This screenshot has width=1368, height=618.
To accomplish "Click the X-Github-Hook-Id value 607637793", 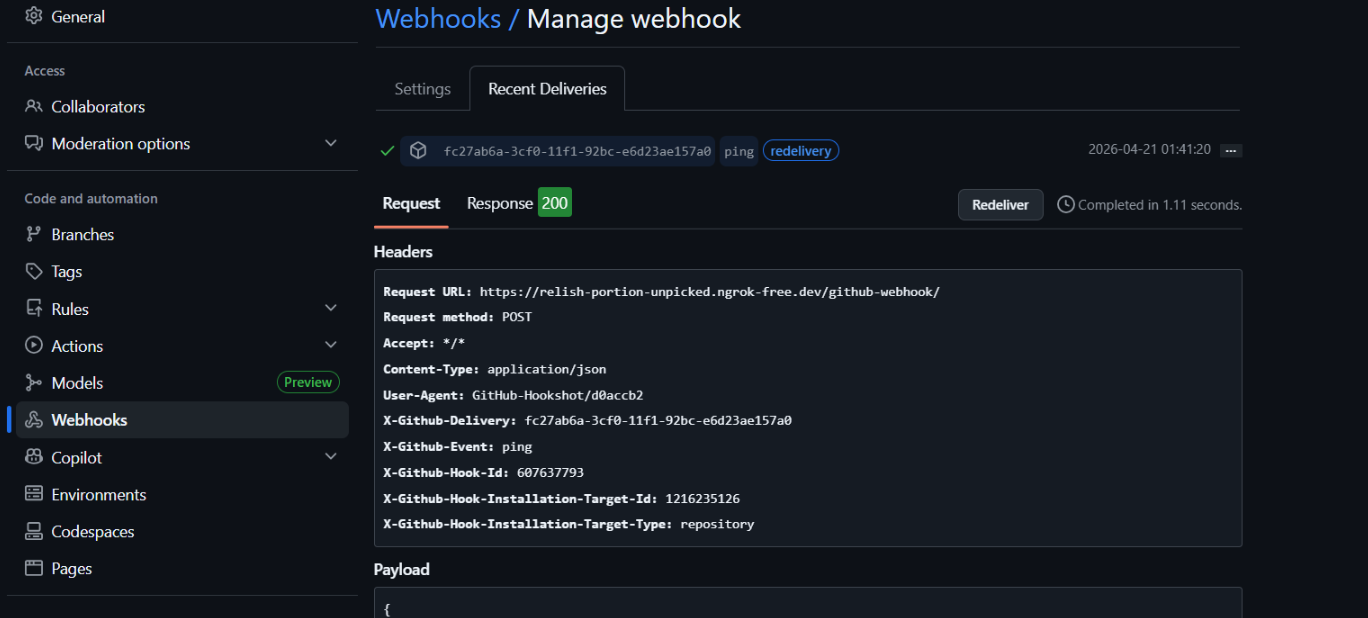I will [x=550, y=473].
